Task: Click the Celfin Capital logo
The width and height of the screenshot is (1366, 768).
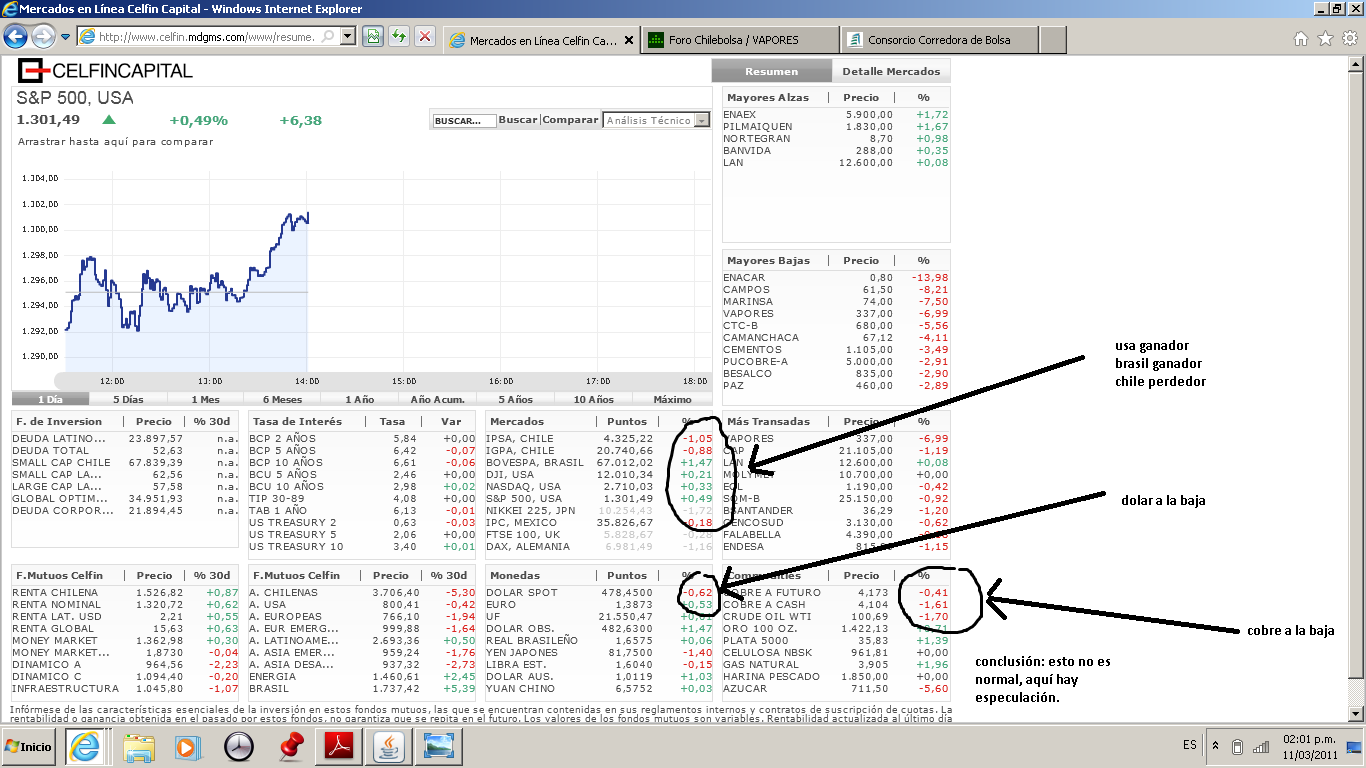Action: click(106, 70)
